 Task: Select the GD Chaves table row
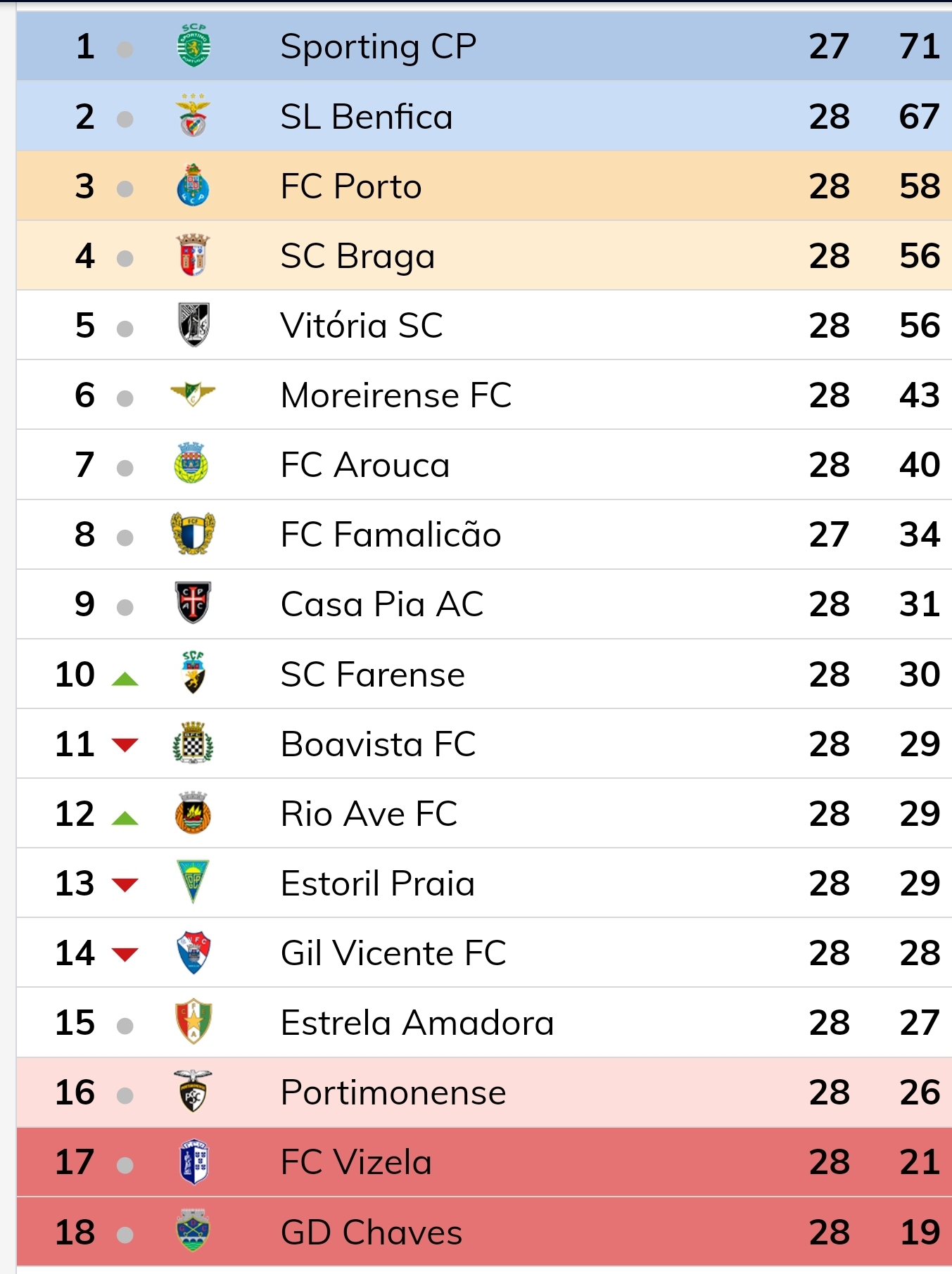[484, 1232]
